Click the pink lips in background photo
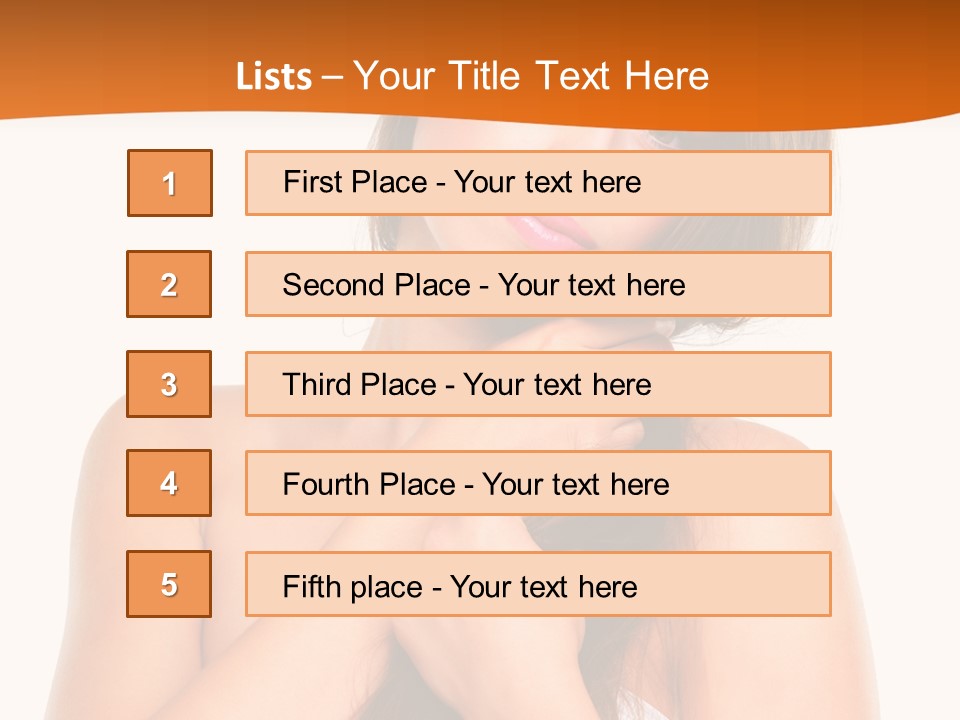The height and width of the screenshot is (720, 960). 545,233
